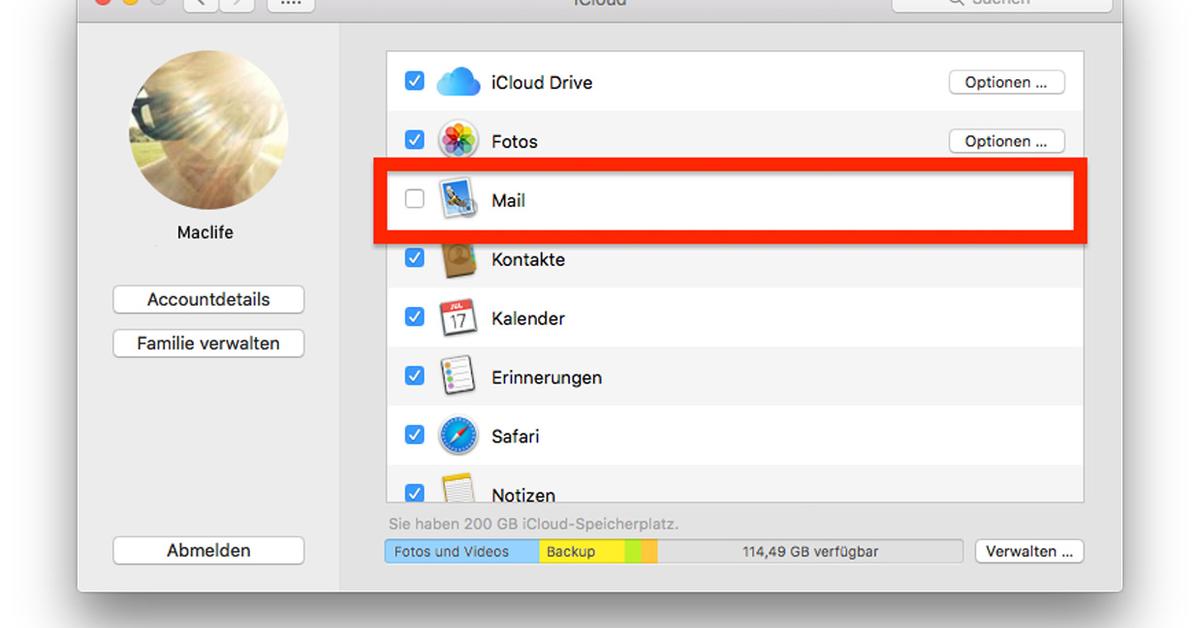Click the show-all grid toolbar button
This screenshot has width=1200, height=628.
(291, 4)
